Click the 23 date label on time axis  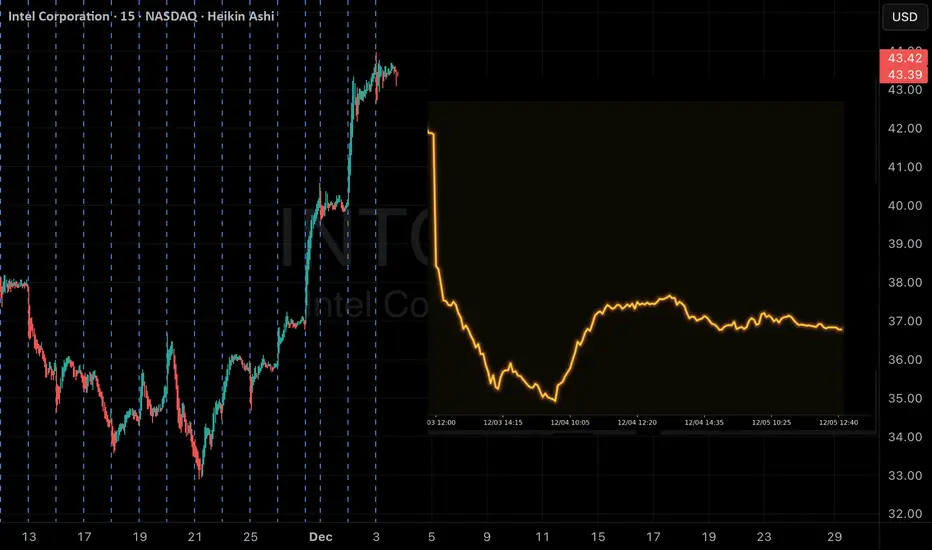pyautogui.click(x=764, y=537)
